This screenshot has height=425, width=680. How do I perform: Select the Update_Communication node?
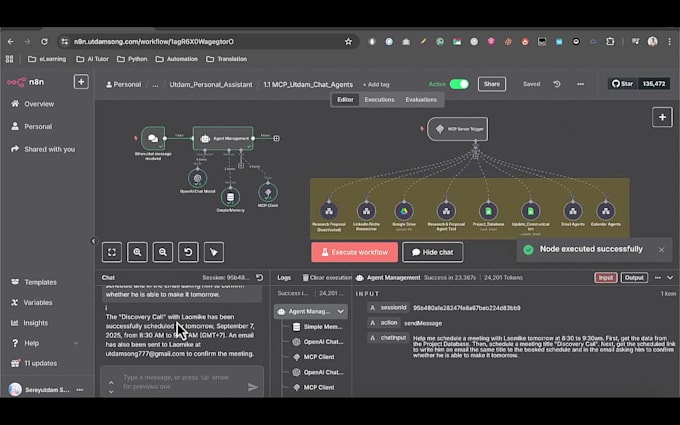[x=530, y=211]
